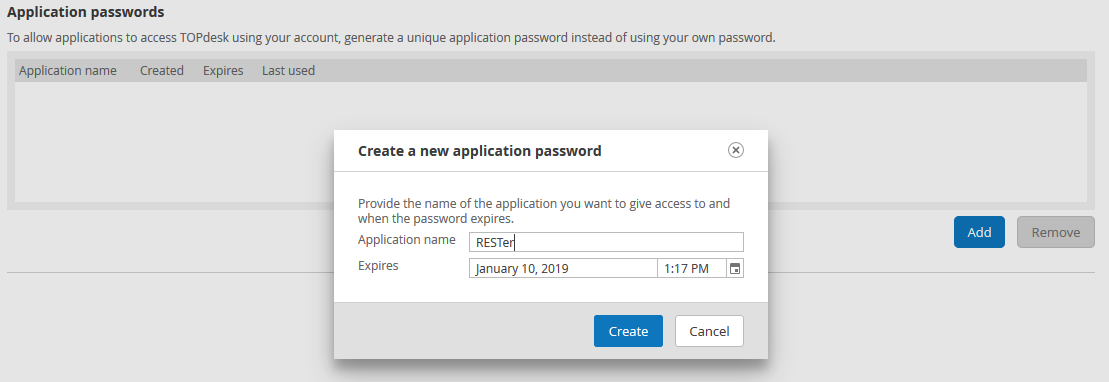Sort by Last used column header
This screenshot has height=382, width=1109.
point(289,71)
